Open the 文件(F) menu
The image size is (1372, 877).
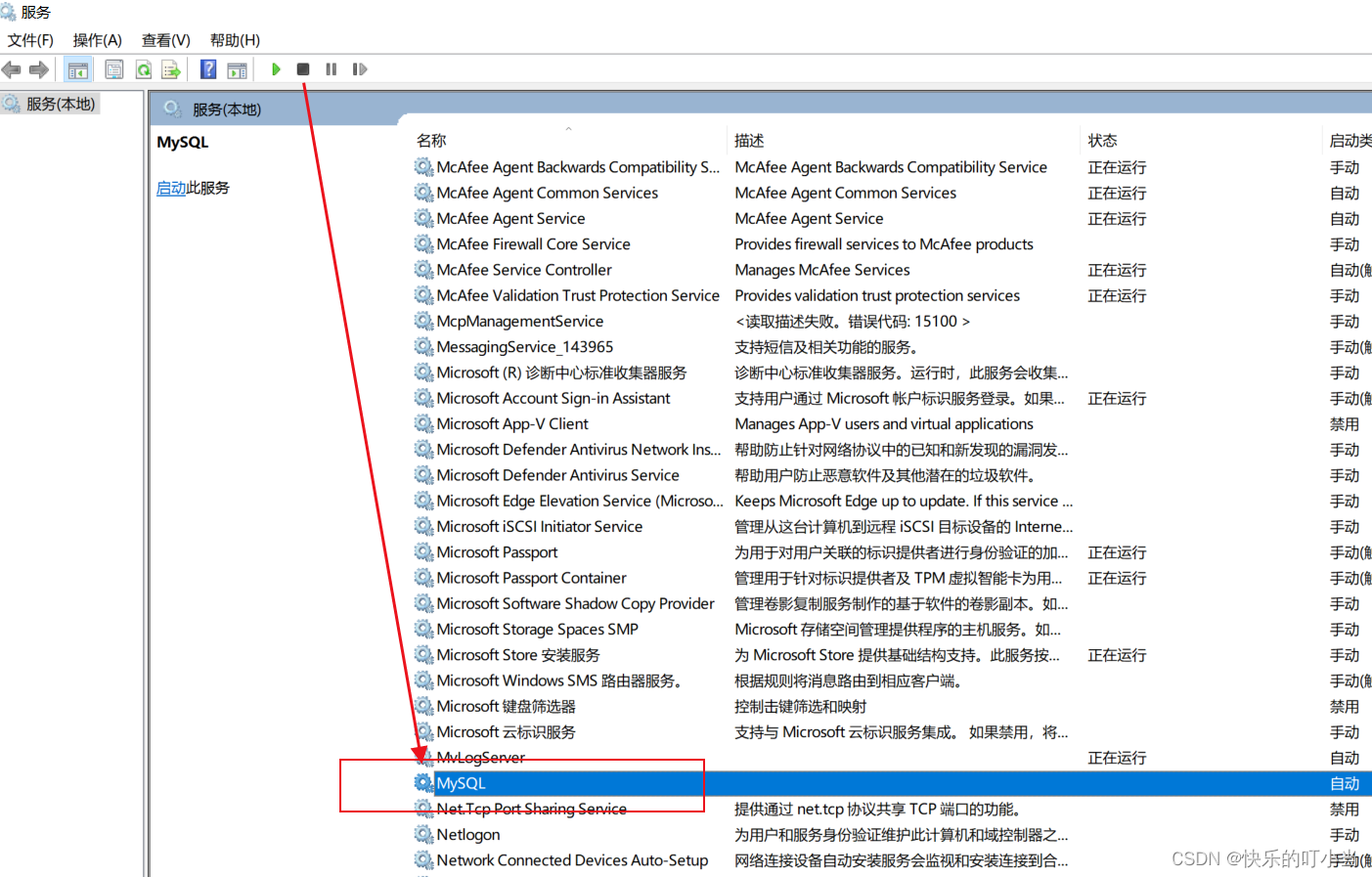(x=30, y=40)
